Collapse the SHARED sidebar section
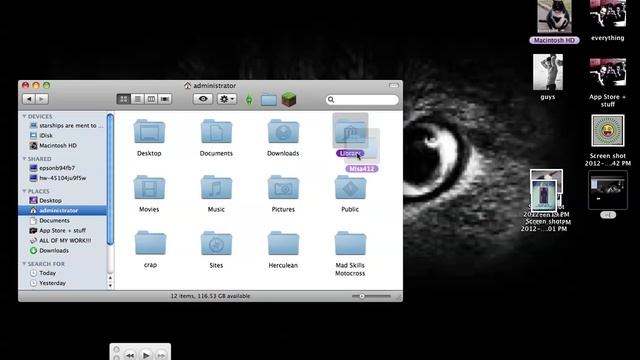This screenshot has width=640, height=360. point(24,159)
